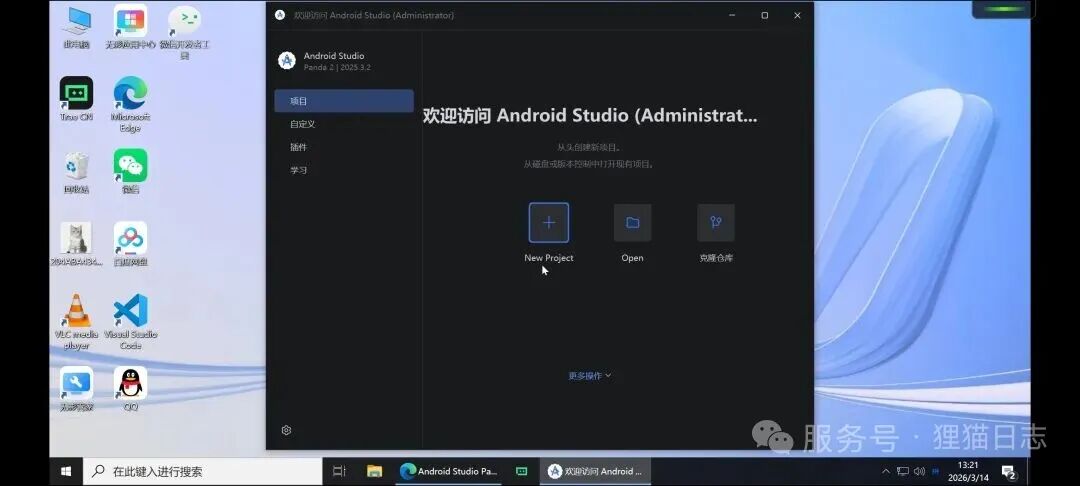Click the network tray icon
Image resolution: width=1080 pixels, height=486 pixels.
coord(903,472)
